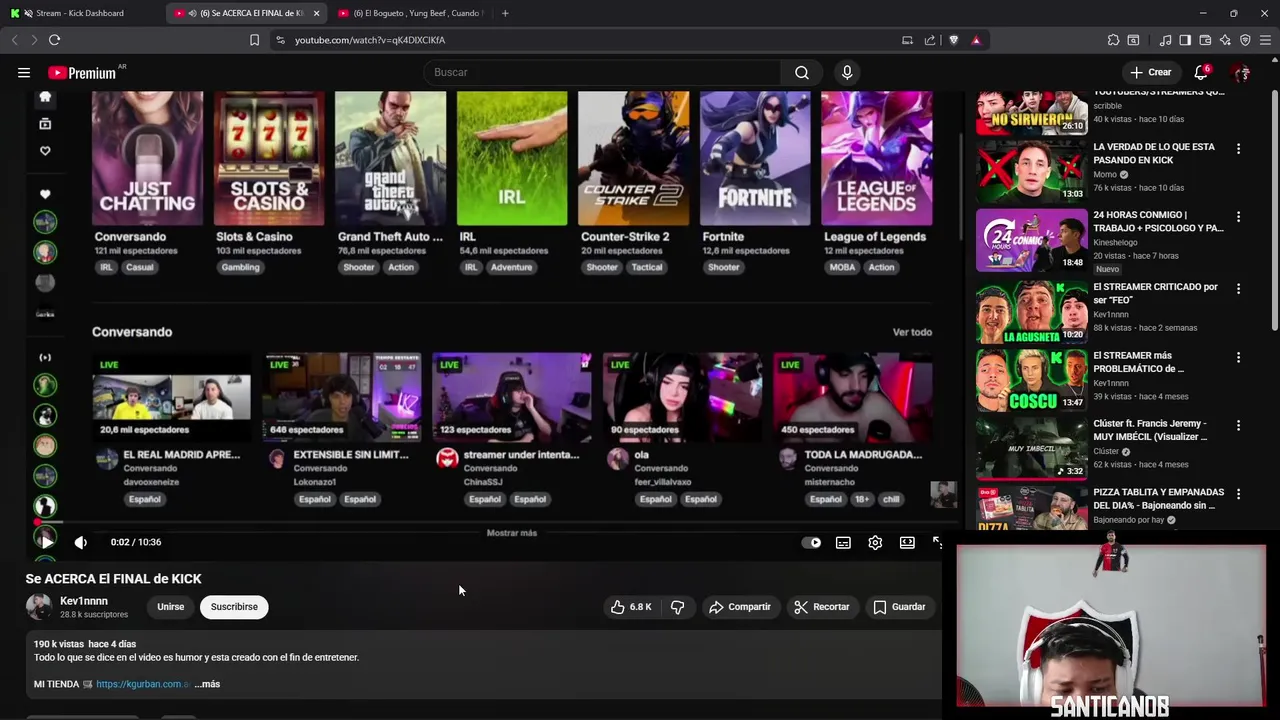
Task: Open the account avatar menu
Action: (x=1241, y=72)
